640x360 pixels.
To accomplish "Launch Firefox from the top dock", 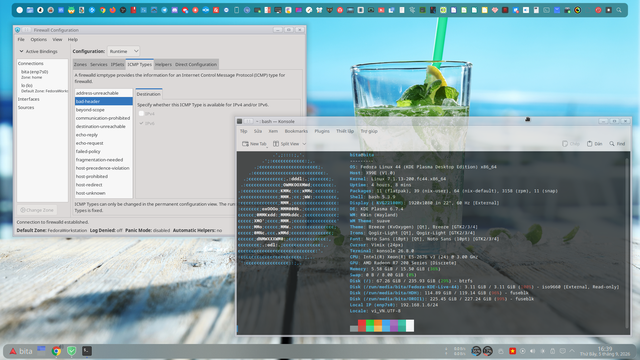I will pyautogui.click(x=112, y=10).
